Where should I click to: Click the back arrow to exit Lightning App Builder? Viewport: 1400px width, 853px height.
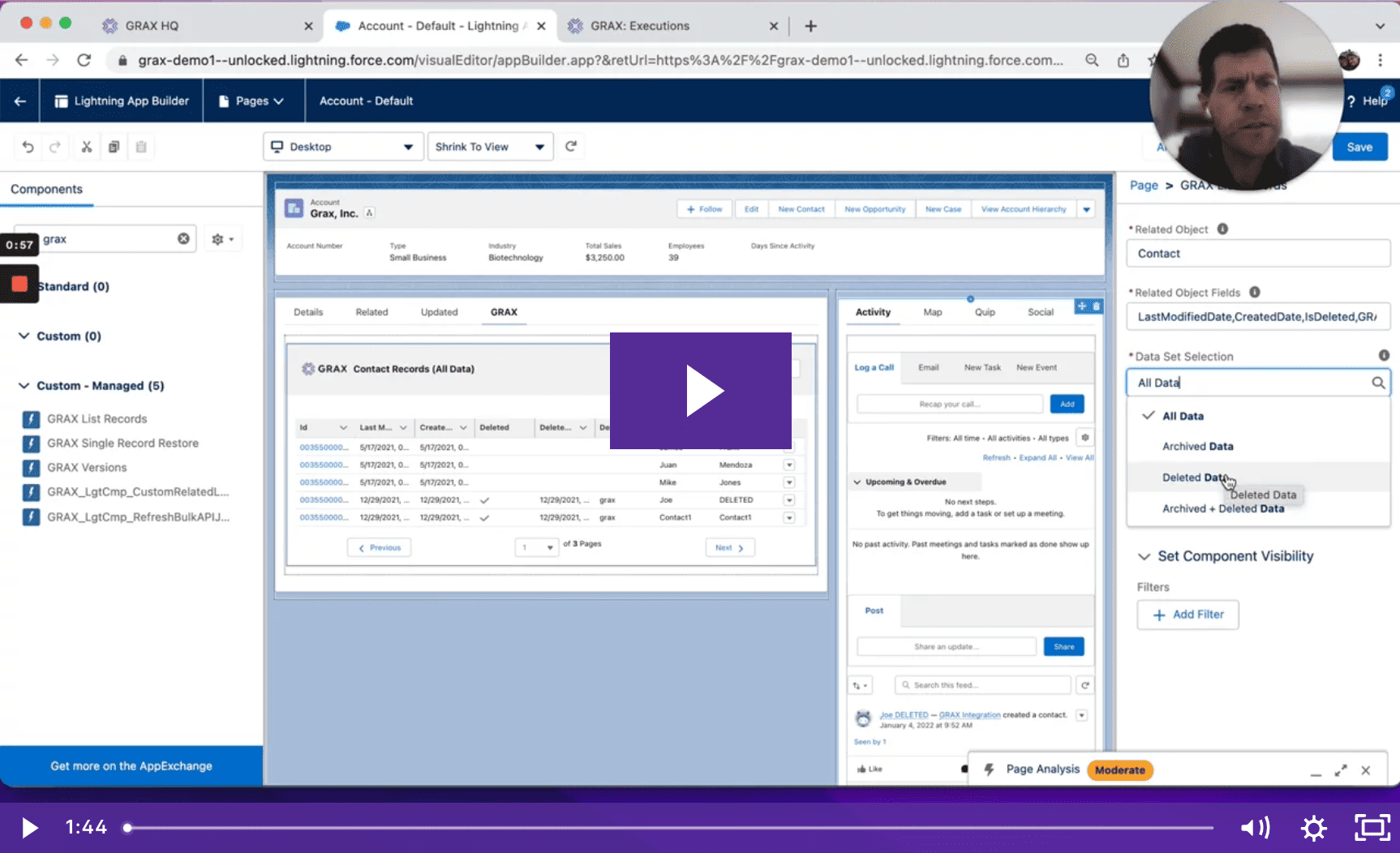[x=19, y=101]
